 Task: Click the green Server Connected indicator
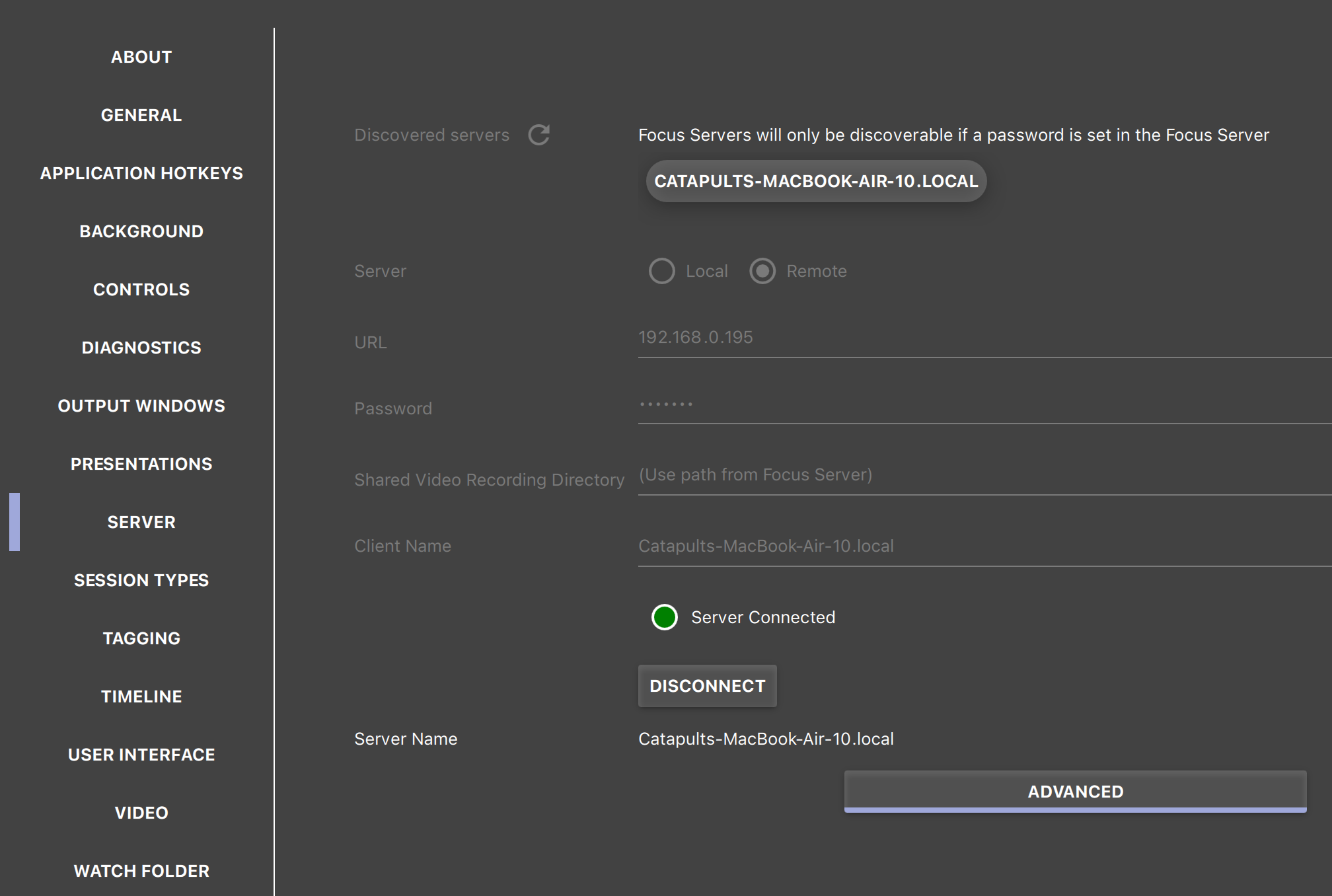click(664, 617)
